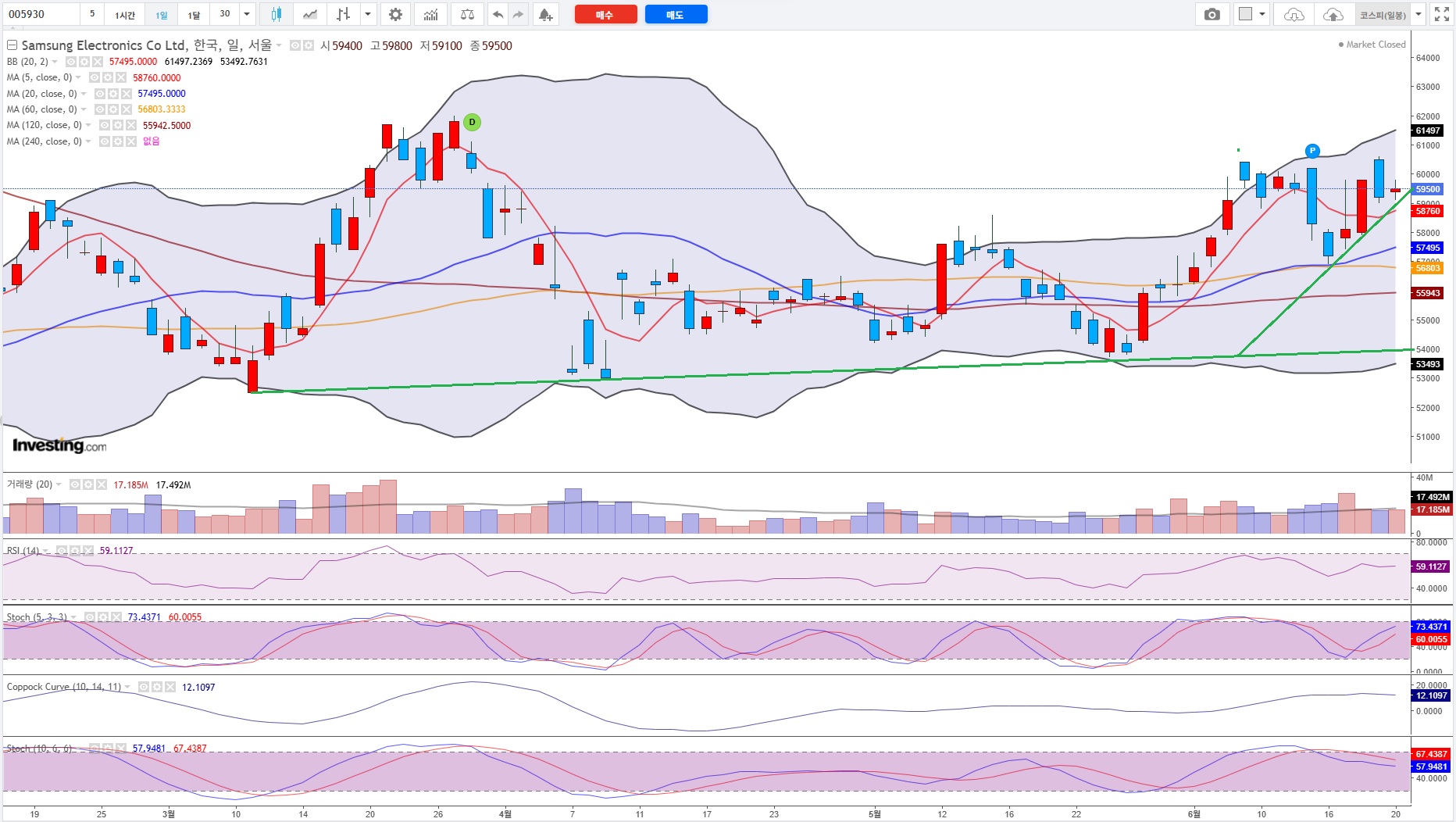Add a price alert with bell icon
The height and width of the screenshot is (822, 1456).
pyautogui.click(x=545, y=14)
